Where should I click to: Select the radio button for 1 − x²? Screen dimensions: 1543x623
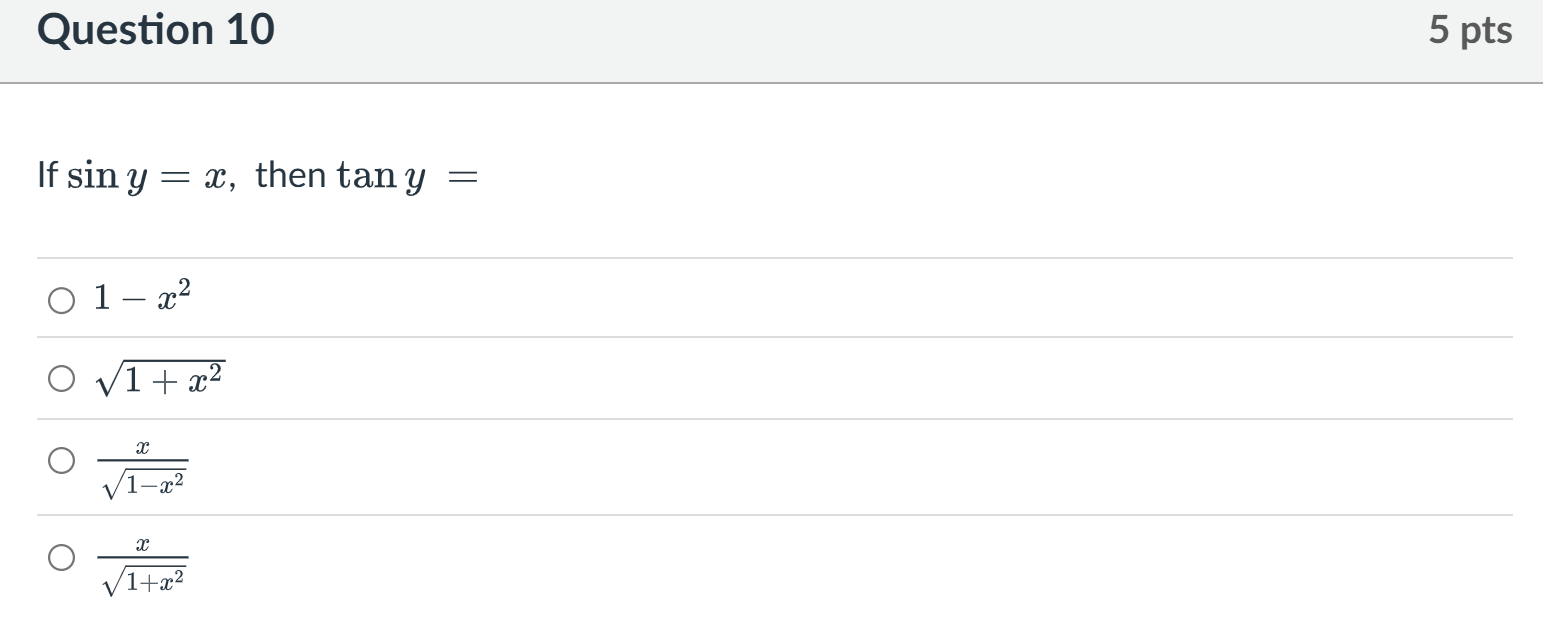(60, 299)
